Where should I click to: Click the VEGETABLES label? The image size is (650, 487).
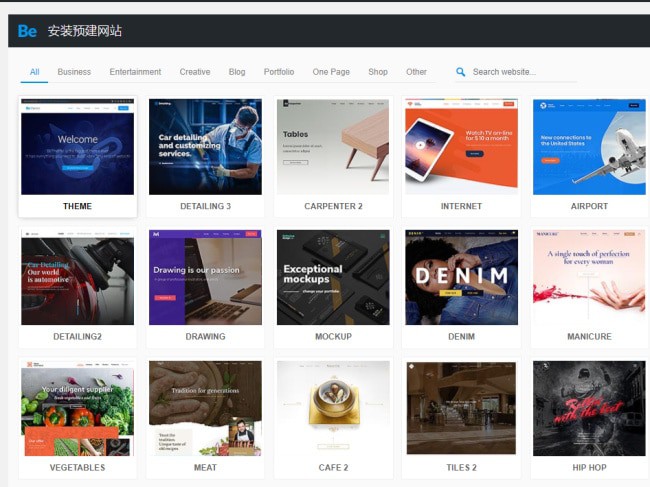click(78, 468)
